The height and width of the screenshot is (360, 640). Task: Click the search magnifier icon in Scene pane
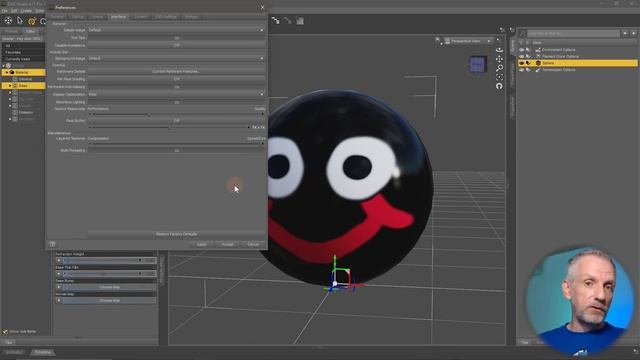[x=523, y=33]
